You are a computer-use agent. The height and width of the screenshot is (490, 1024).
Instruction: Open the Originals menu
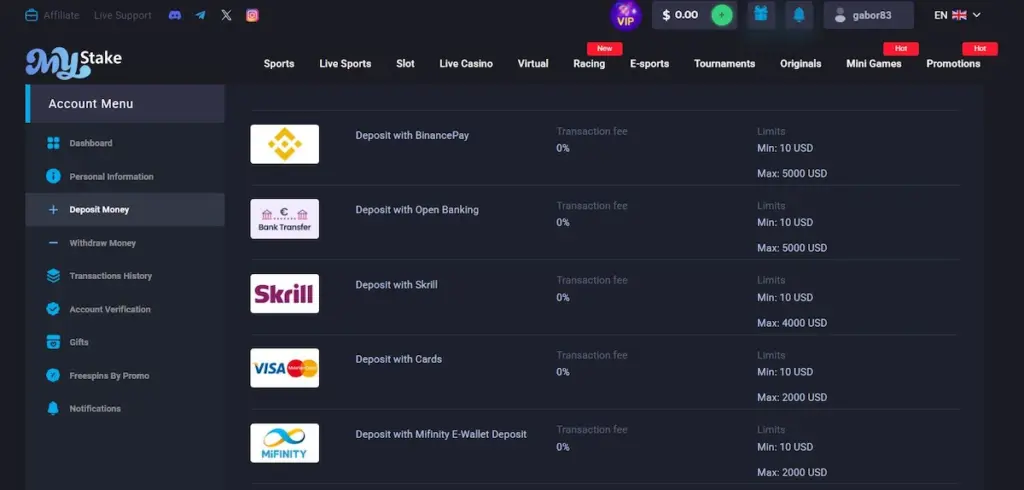[801, 63]
